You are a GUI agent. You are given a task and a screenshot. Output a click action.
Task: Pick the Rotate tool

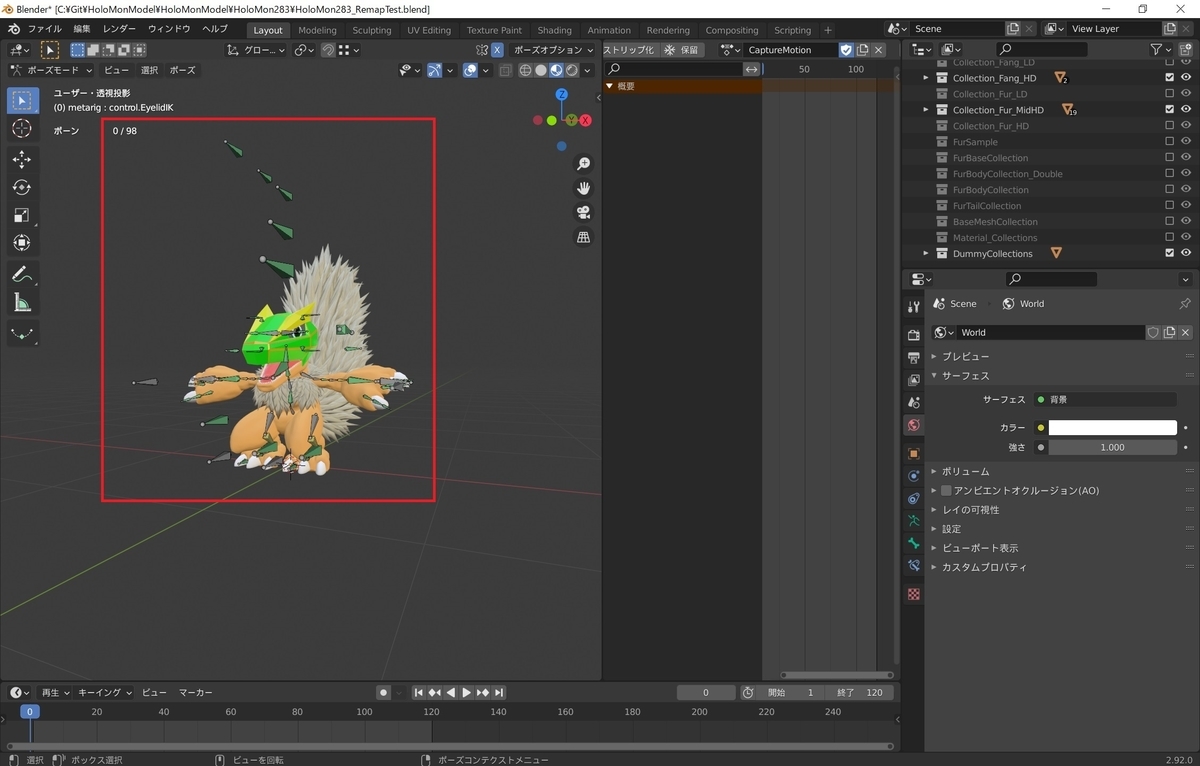[23, 187]
